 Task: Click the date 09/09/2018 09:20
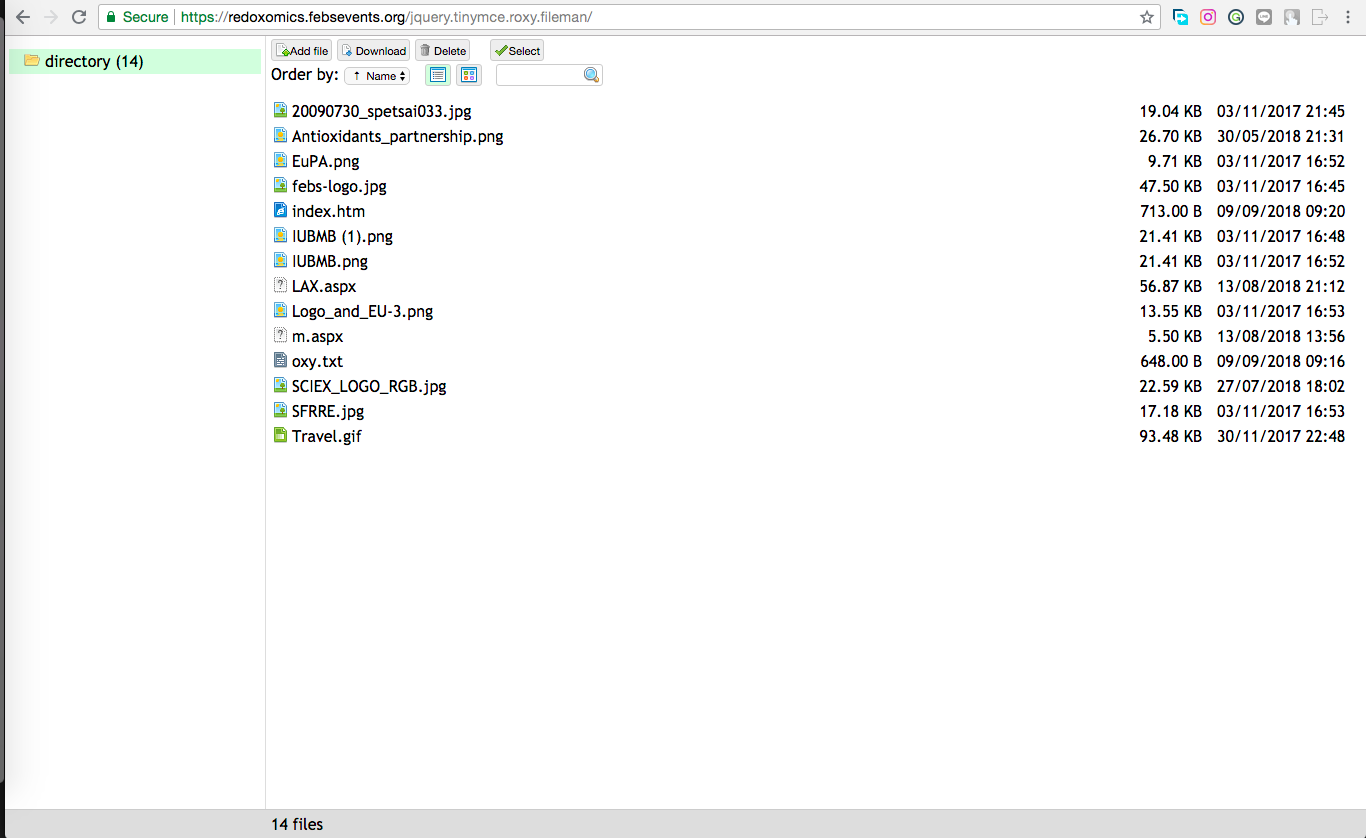(1281, 211)
